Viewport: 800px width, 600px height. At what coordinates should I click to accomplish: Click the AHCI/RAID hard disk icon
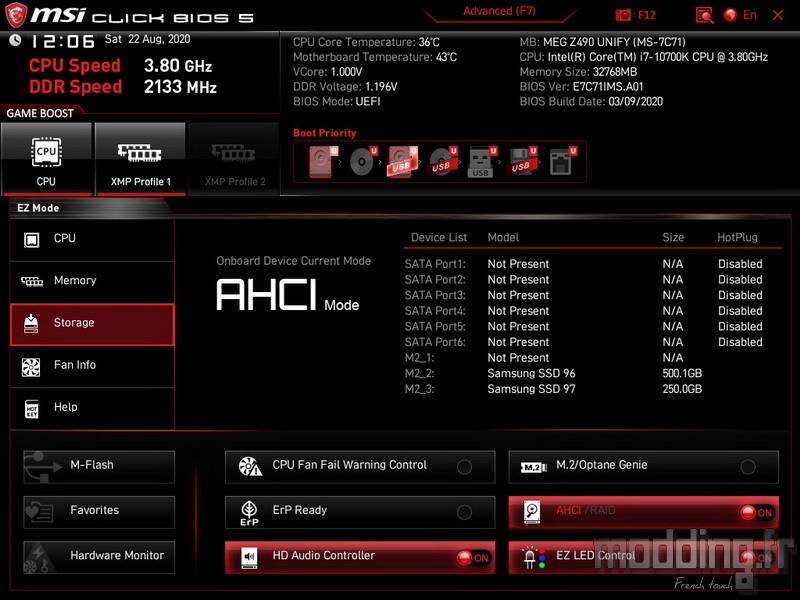[532, 512]
